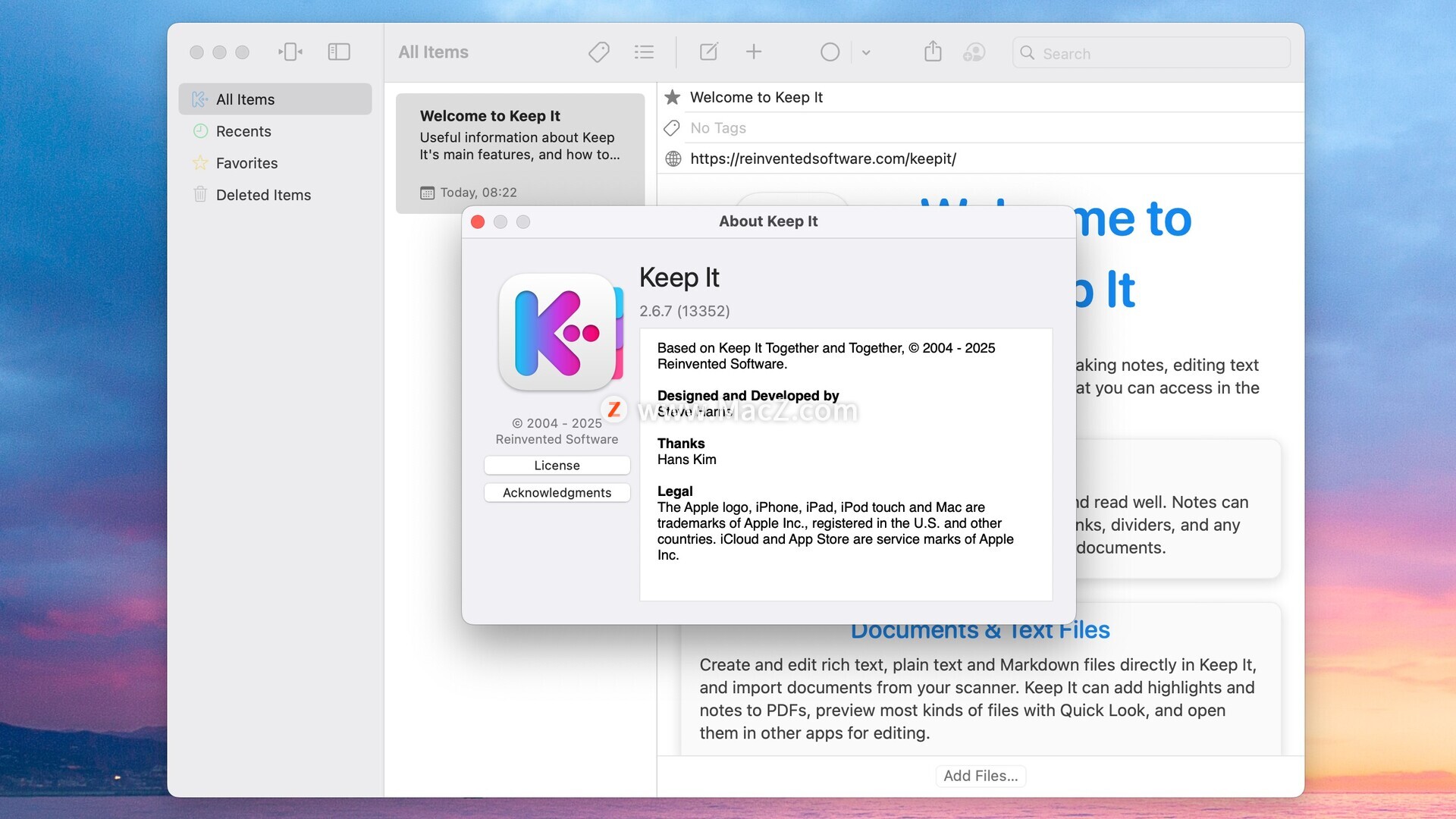The image size is (1456, 819).
Task: Click the compact mode toggle icon
Action: coord(290,52)
